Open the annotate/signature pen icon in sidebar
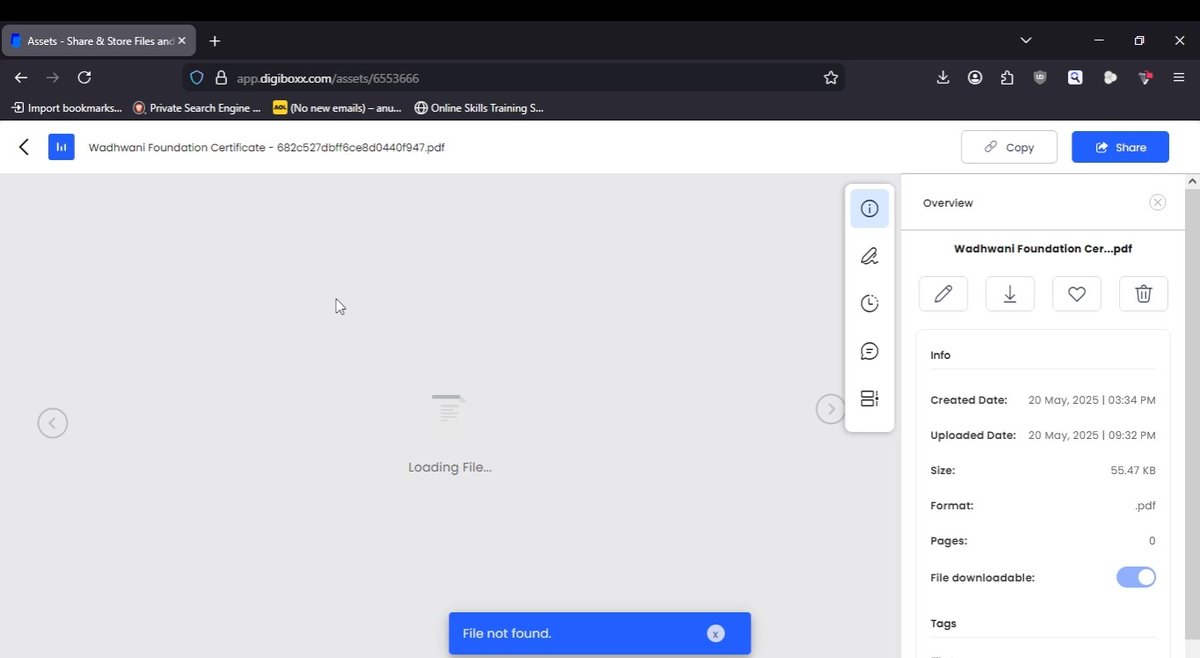1200x658 pixels. coord(869,256)
